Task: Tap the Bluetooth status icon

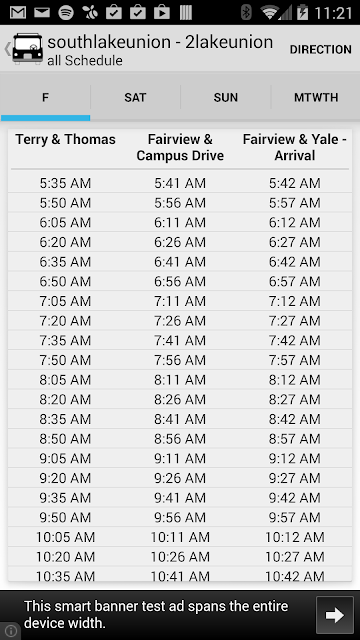Action: (246, 13)
